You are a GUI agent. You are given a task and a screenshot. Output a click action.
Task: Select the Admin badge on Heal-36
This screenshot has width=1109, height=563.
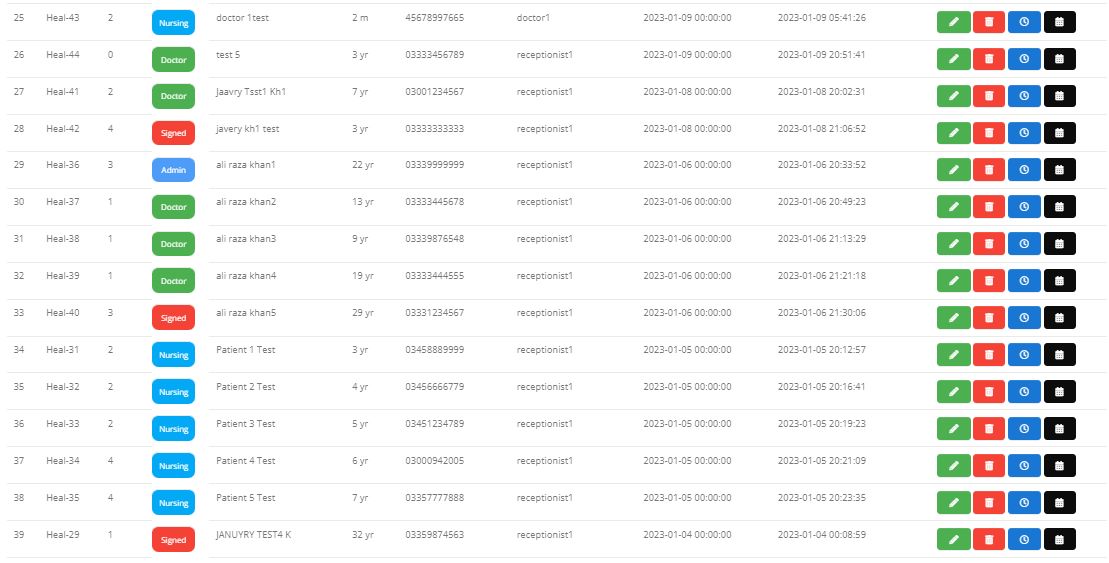173,170
